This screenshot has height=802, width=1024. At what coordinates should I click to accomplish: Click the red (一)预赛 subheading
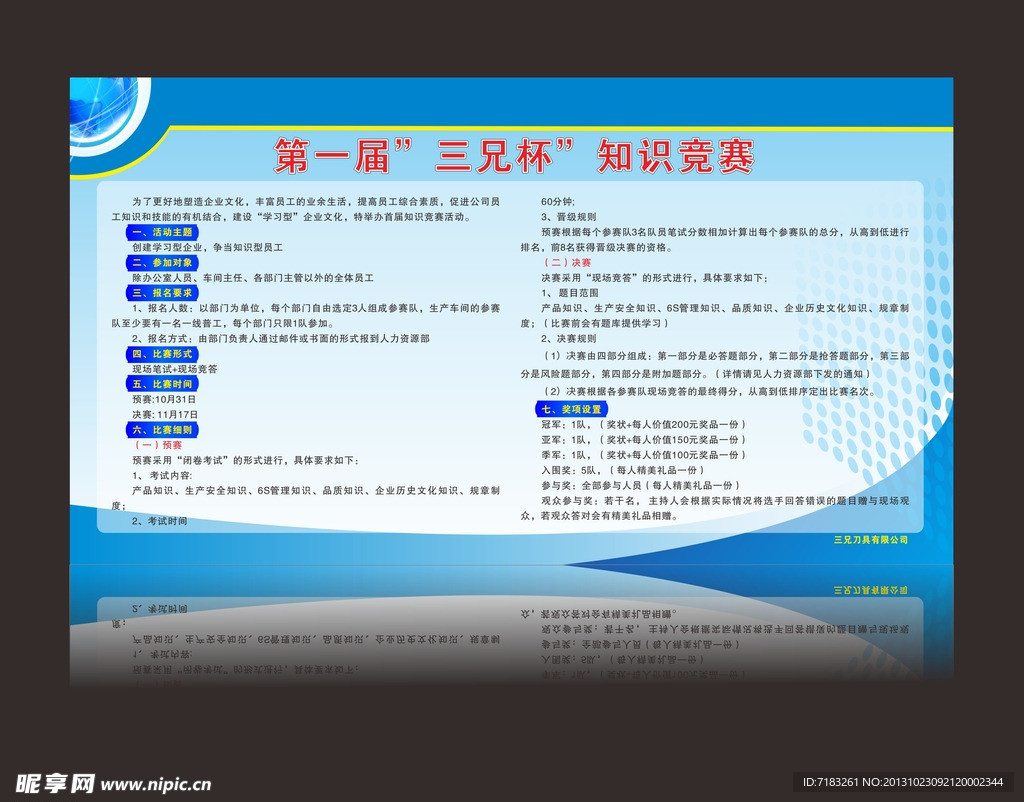point(159,445)
